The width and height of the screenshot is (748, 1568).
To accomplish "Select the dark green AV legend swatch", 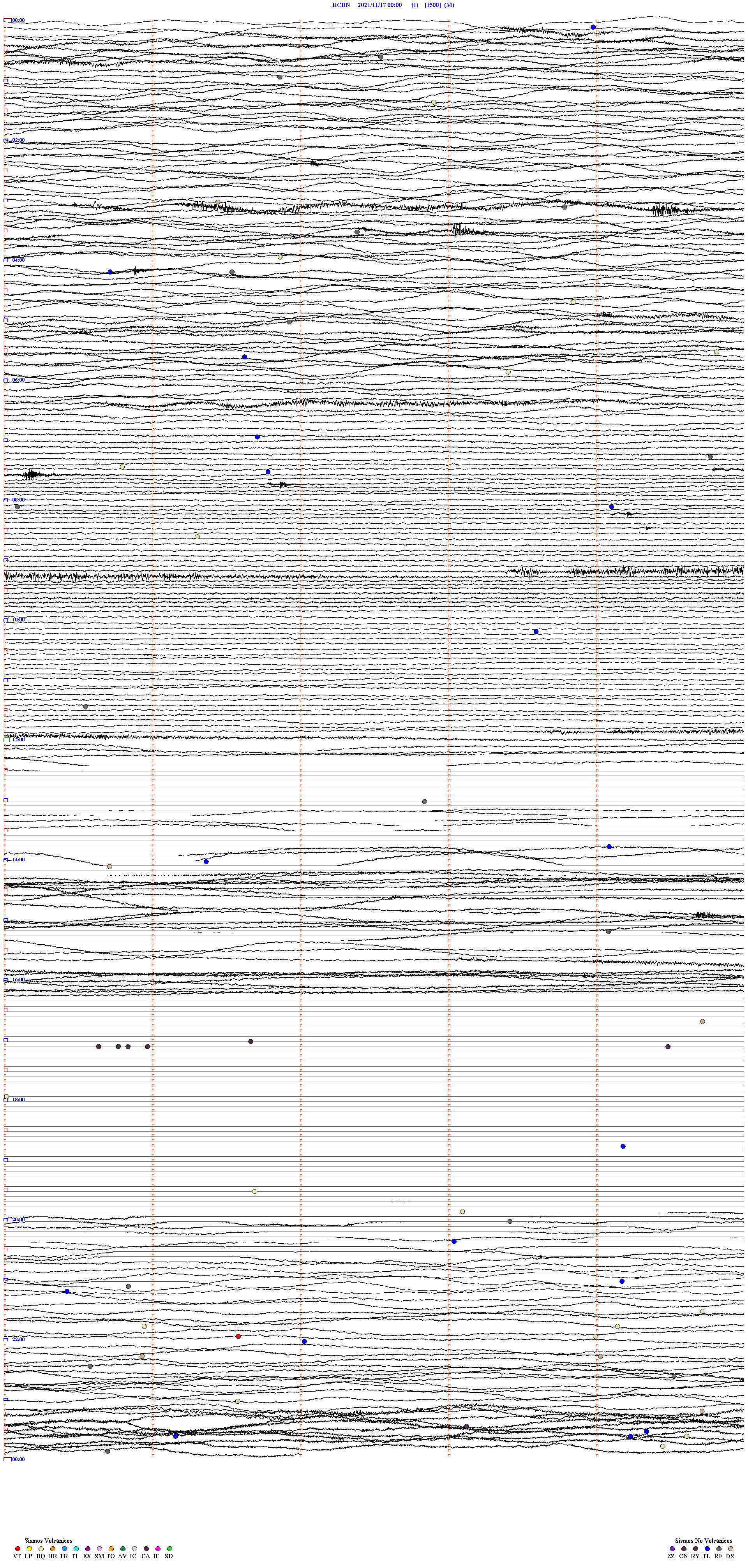I will (123, 1549).
